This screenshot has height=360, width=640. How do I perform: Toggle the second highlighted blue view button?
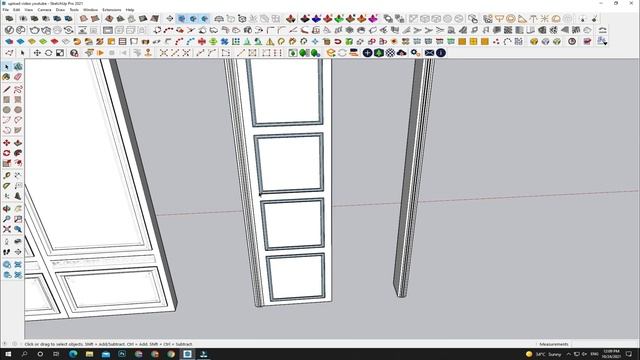(x=193, y=19)
